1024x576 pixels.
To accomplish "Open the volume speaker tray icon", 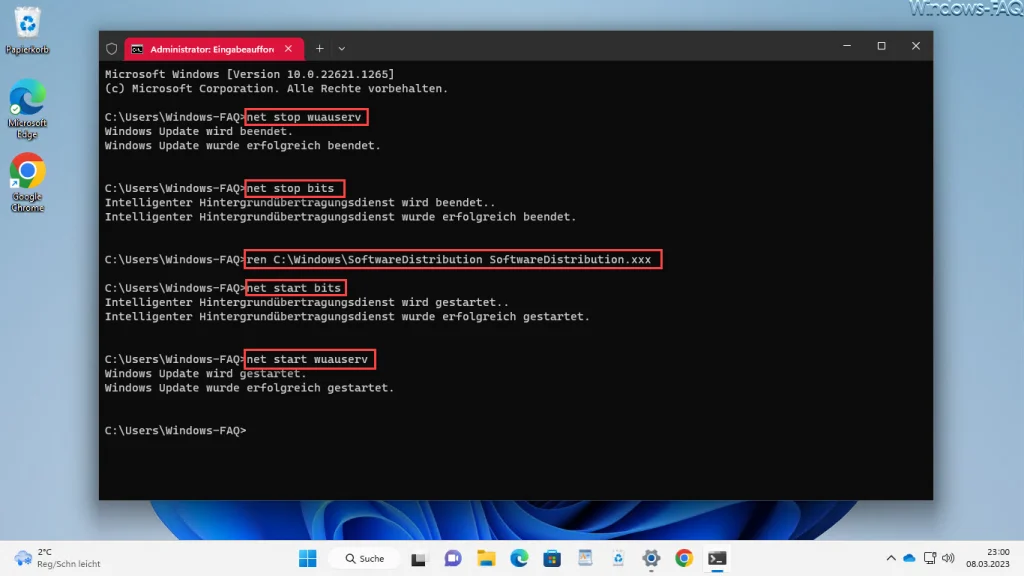I will pyautogui.click(x=948, y=558).
